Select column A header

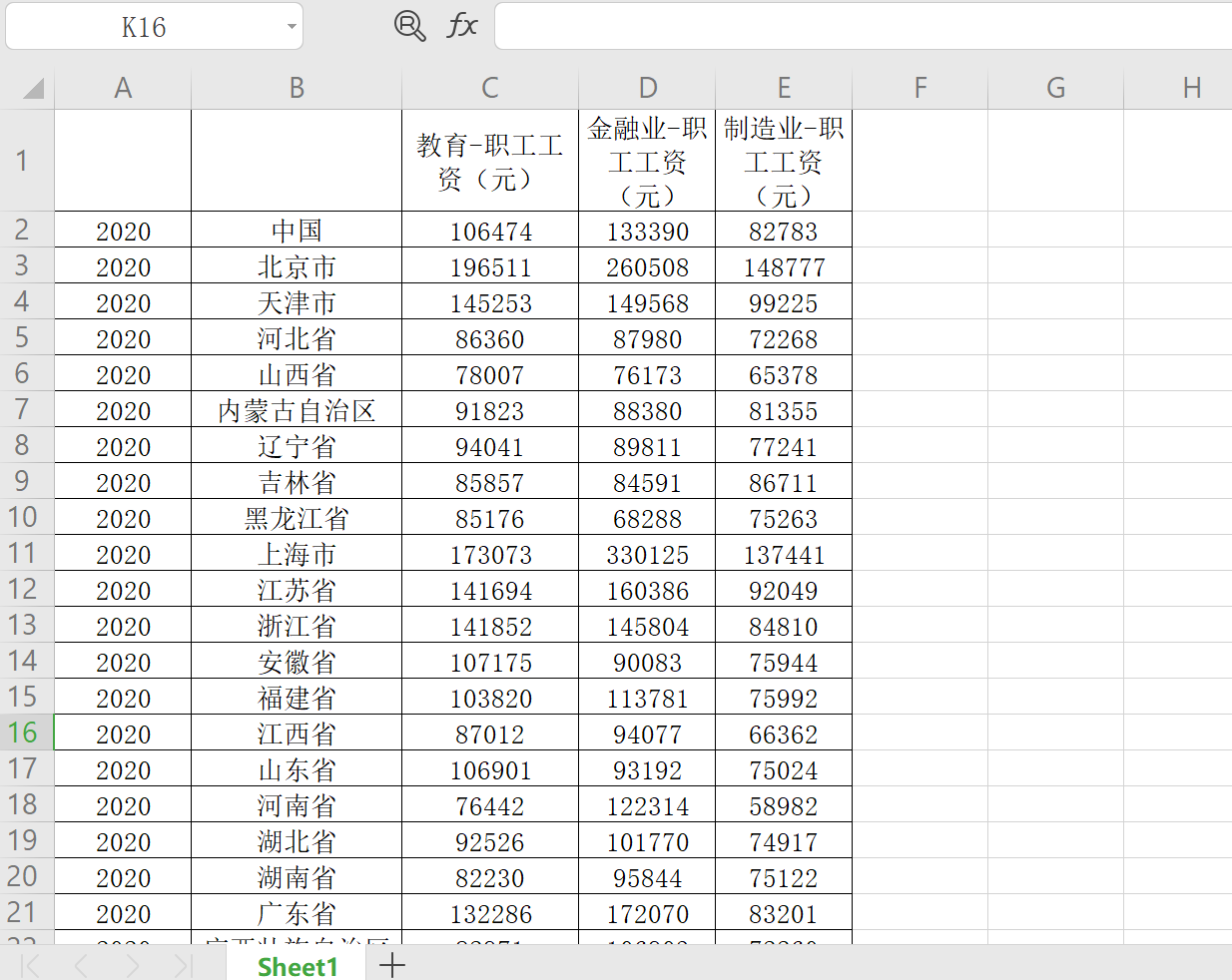(x=123, y=89)
